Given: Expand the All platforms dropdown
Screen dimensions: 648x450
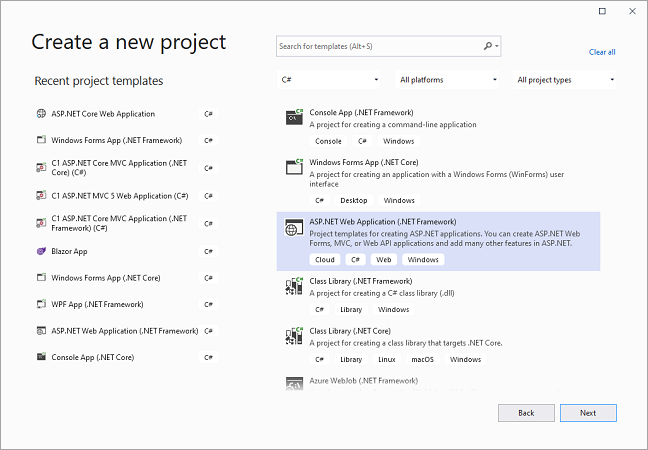Looking at the screenshot, I should coord(447,80).
